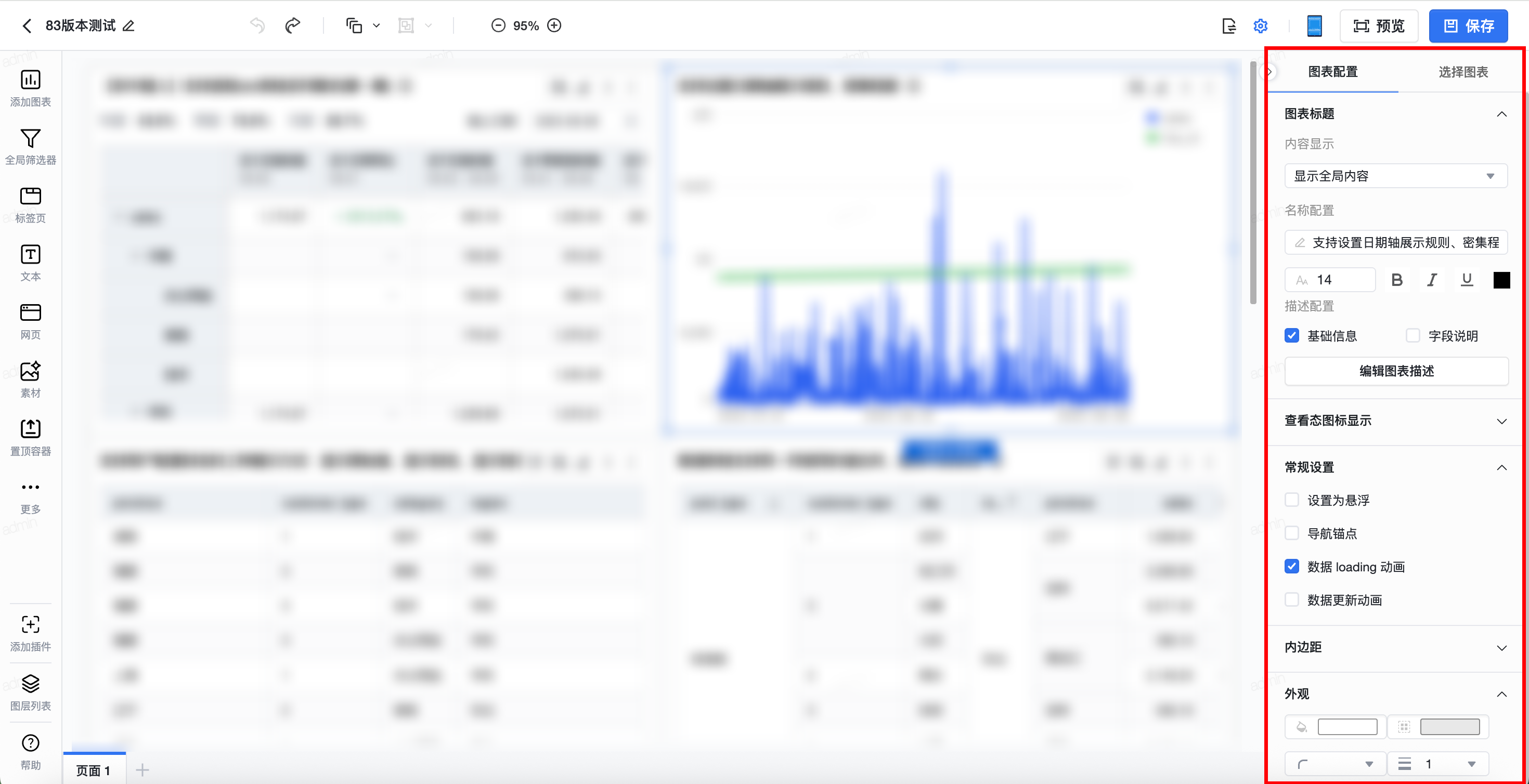Screen dimensions: 1529x784
Task: Toggle bold on chart title
Action: tap(1396, 280)
